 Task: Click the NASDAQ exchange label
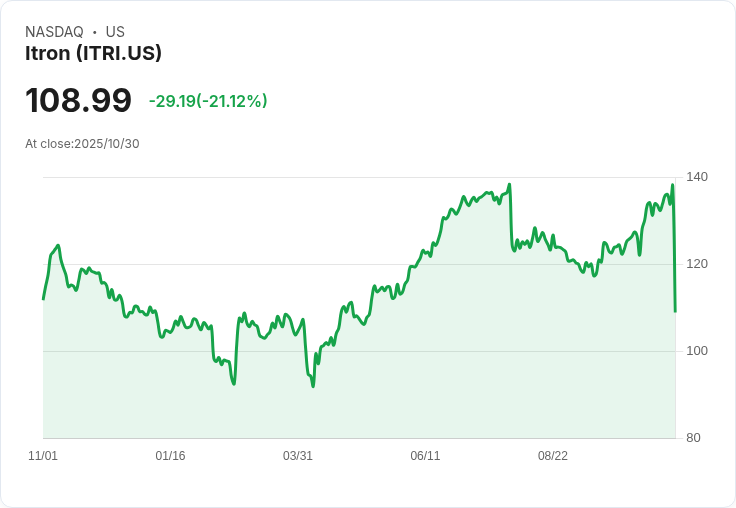tap(54, 32)
